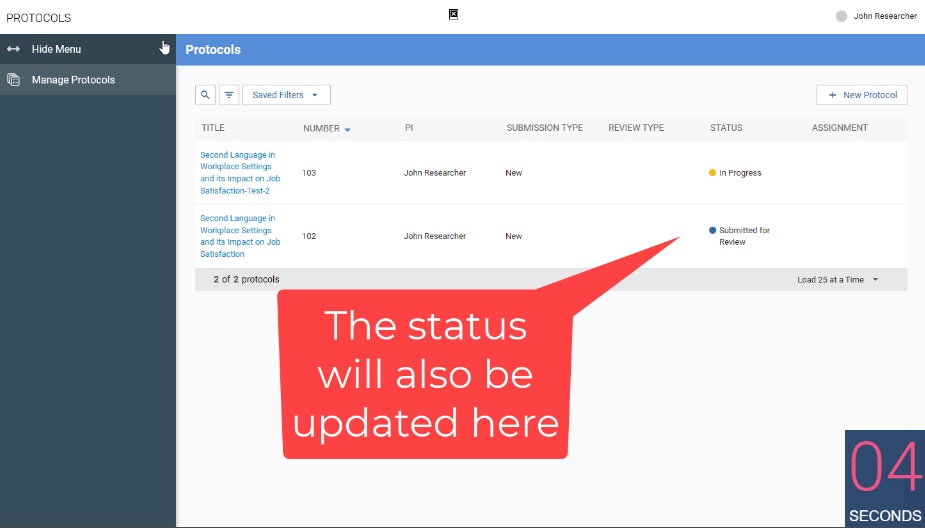This screenshot has width=925, height=528.
Task: Open the filter list icon
Action: [x=229, y=95]
